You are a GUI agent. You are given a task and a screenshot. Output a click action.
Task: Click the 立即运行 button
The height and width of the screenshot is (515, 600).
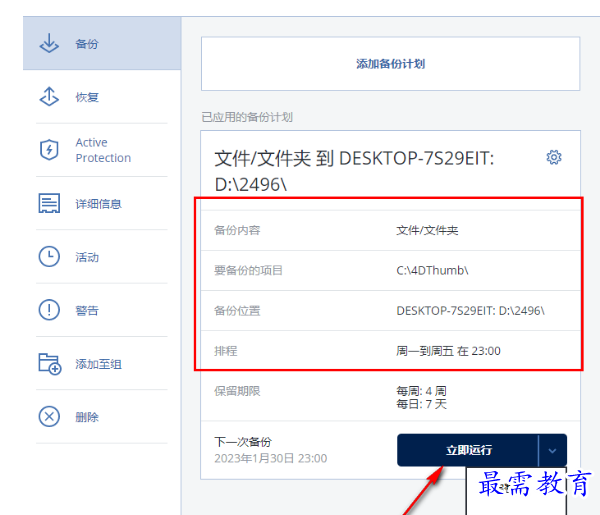click(x=468, y=450)
